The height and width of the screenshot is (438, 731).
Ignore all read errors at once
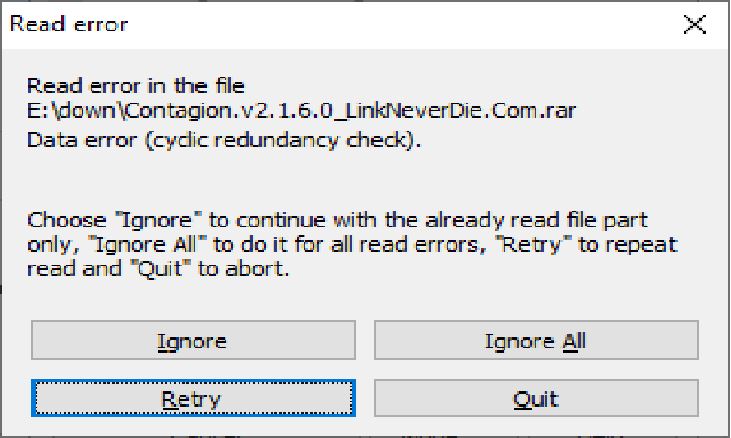click(x=536, y=341)
